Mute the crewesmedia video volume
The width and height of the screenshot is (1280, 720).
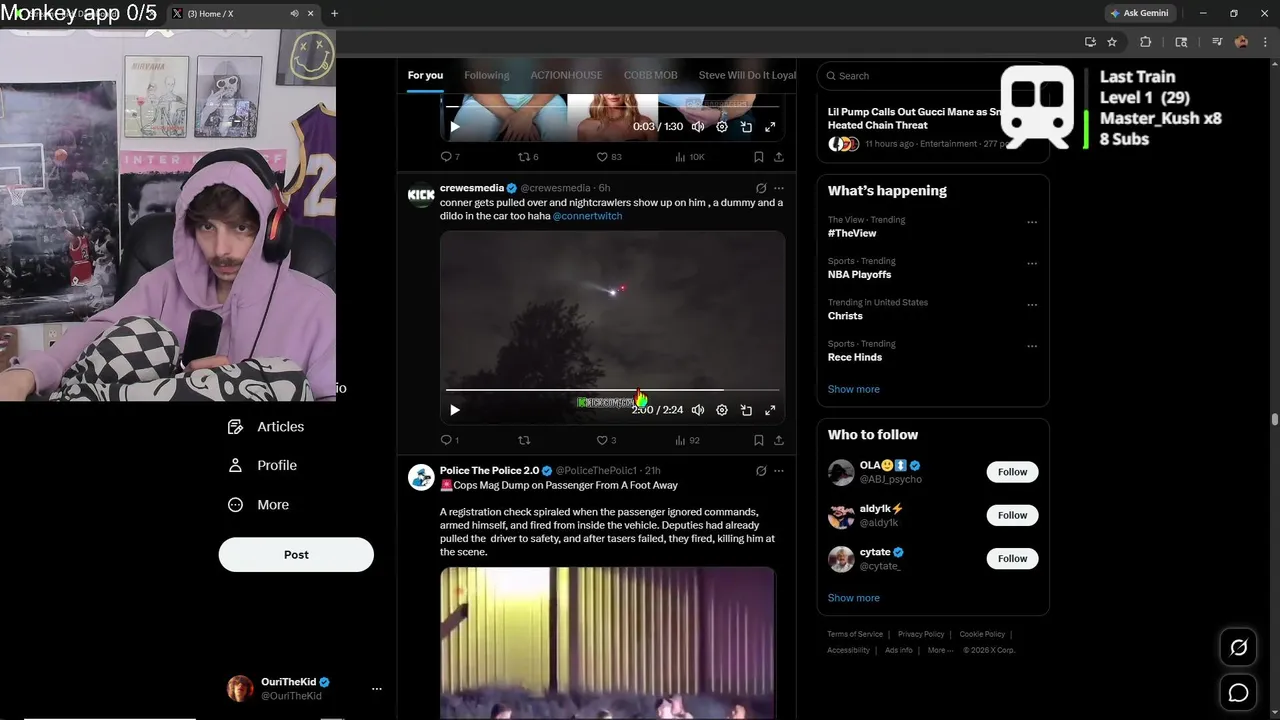[x=698, y=410]
